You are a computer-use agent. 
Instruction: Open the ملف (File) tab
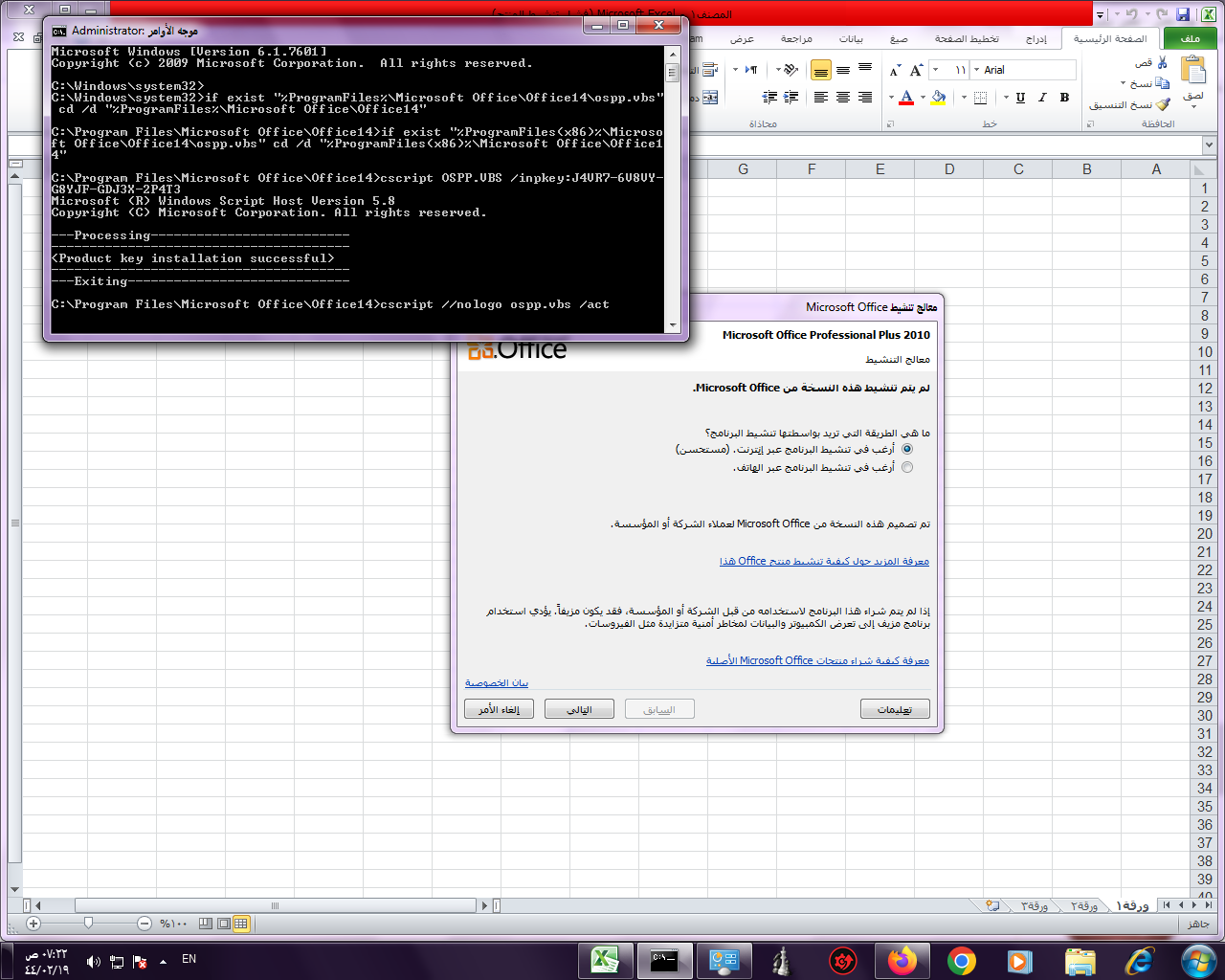pyautogui.click(x=1191, y=38)
